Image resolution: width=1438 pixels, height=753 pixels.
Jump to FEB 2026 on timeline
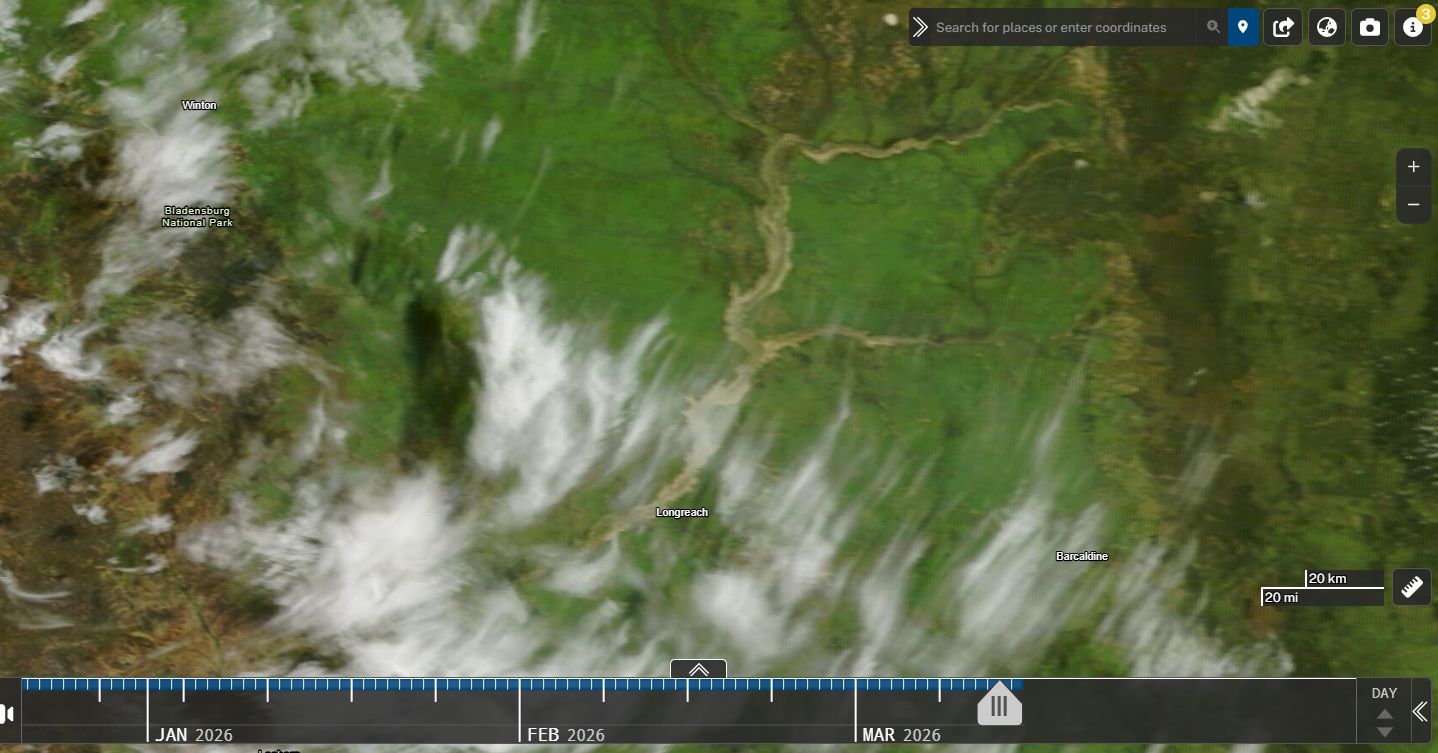[567, 735]
